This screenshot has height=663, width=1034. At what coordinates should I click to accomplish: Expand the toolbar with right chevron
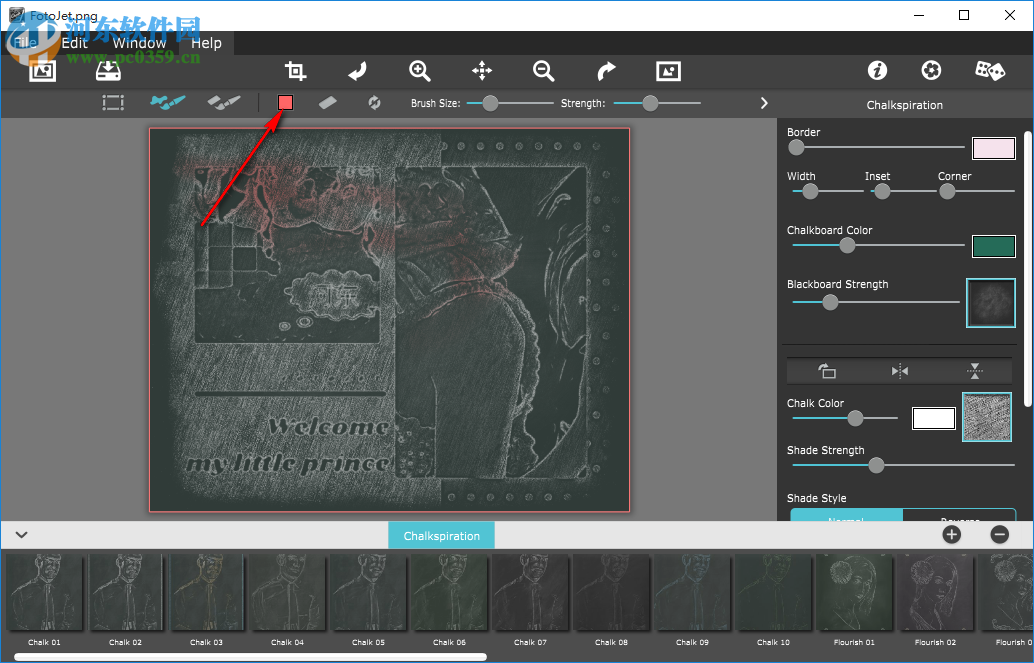[x=764, y=103]
